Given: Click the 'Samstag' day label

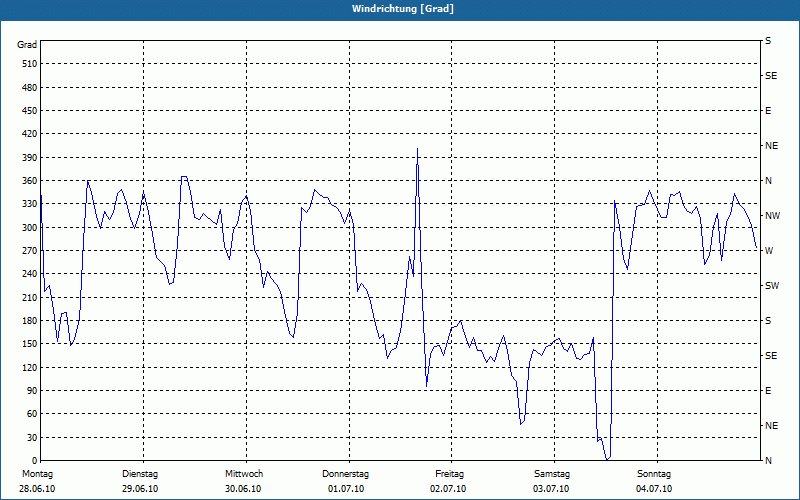Looking at the screenshot, I should 552,474.
